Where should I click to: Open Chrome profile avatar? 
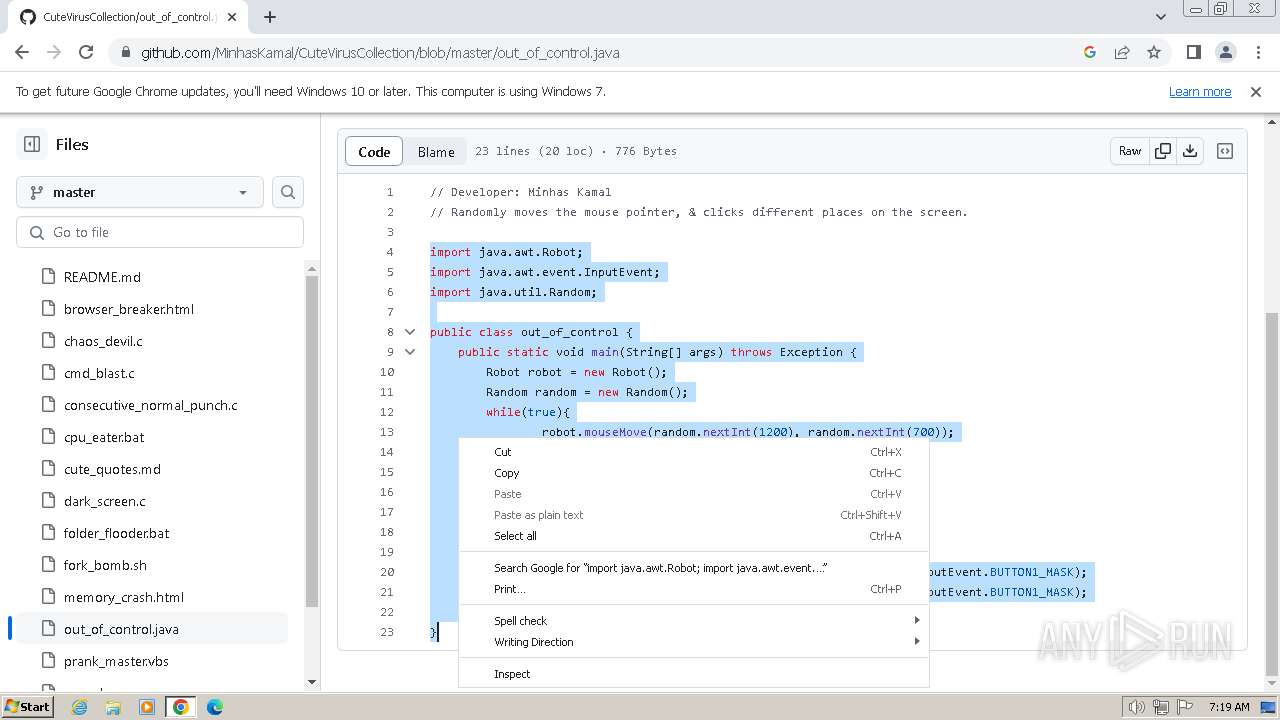(1226, 52)
